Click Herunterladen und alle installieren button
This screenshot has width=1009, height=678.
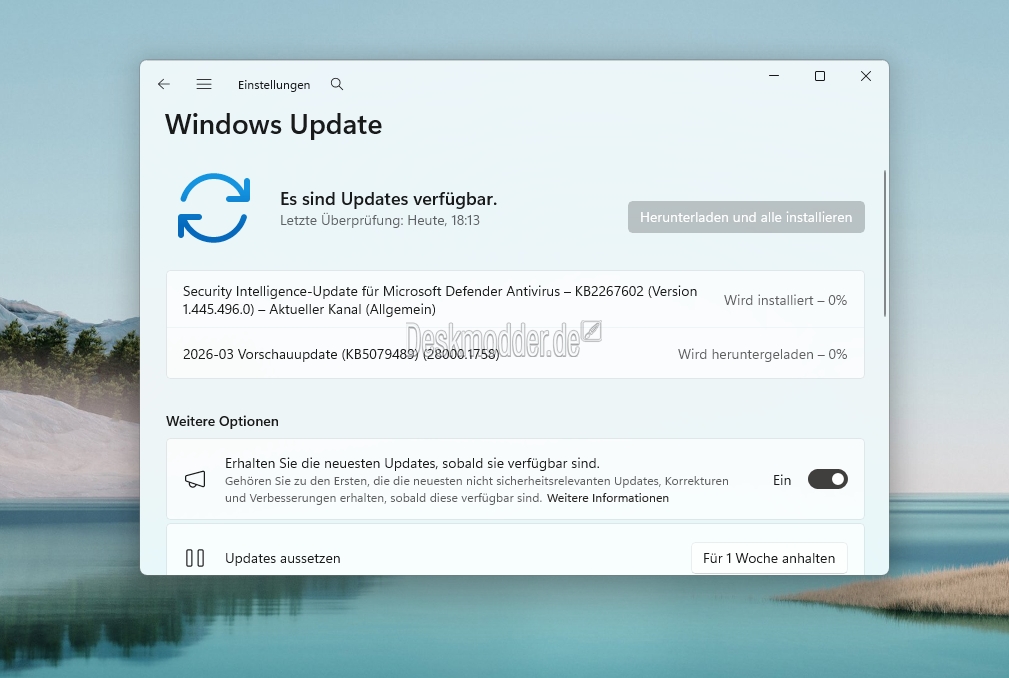tap(746, 217)
